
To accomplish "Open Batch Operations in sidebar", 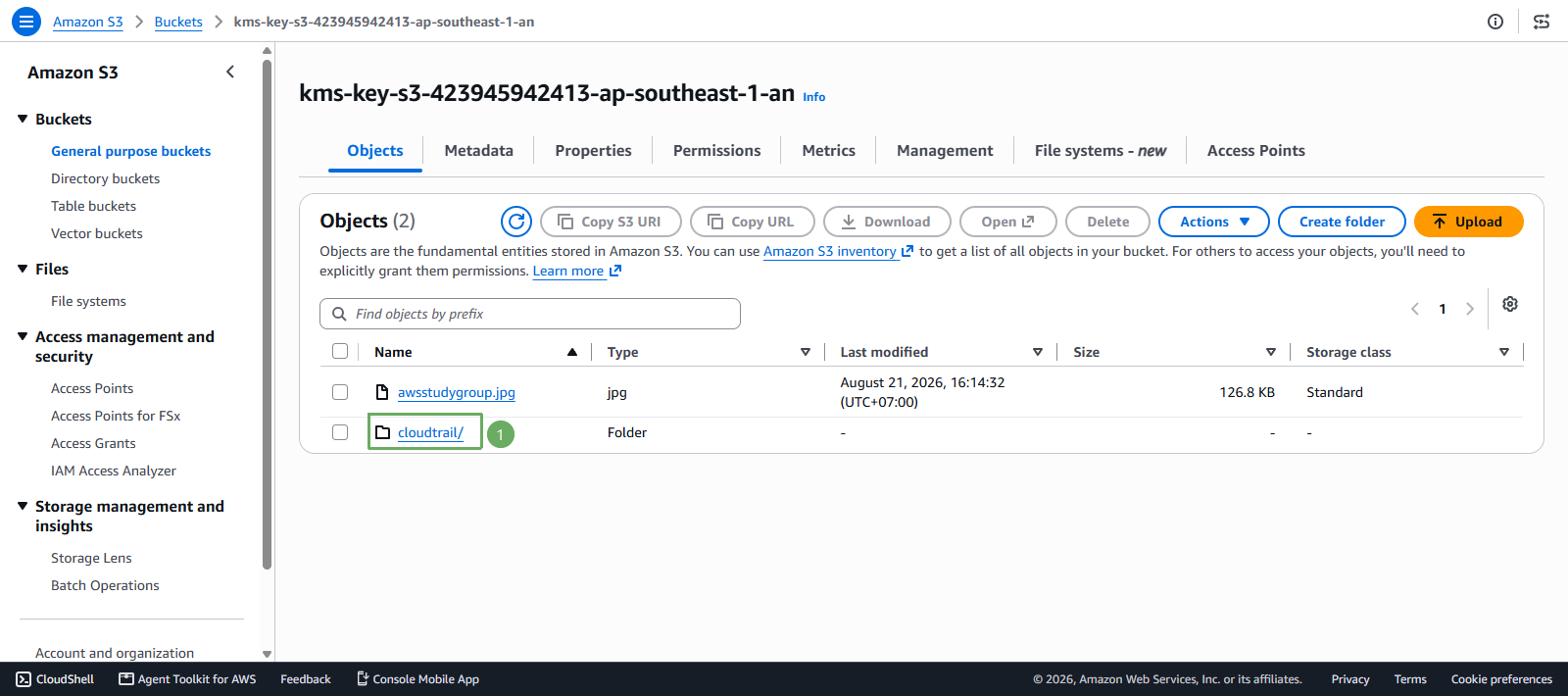I will pos(105,585).
